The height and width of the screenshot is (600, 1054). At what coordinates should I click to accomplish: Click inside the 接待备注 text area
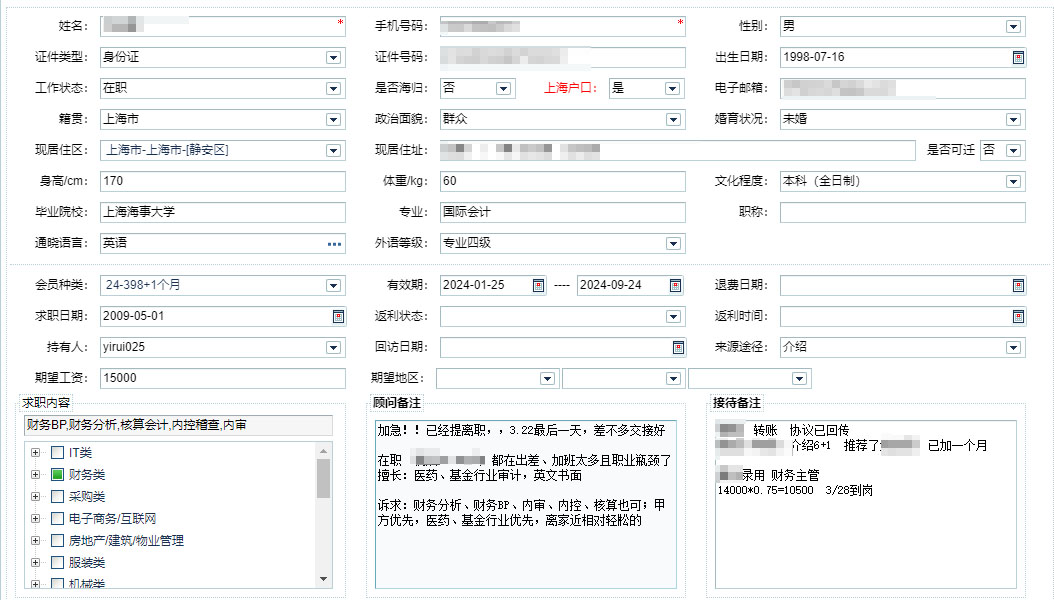pos(866,505)
